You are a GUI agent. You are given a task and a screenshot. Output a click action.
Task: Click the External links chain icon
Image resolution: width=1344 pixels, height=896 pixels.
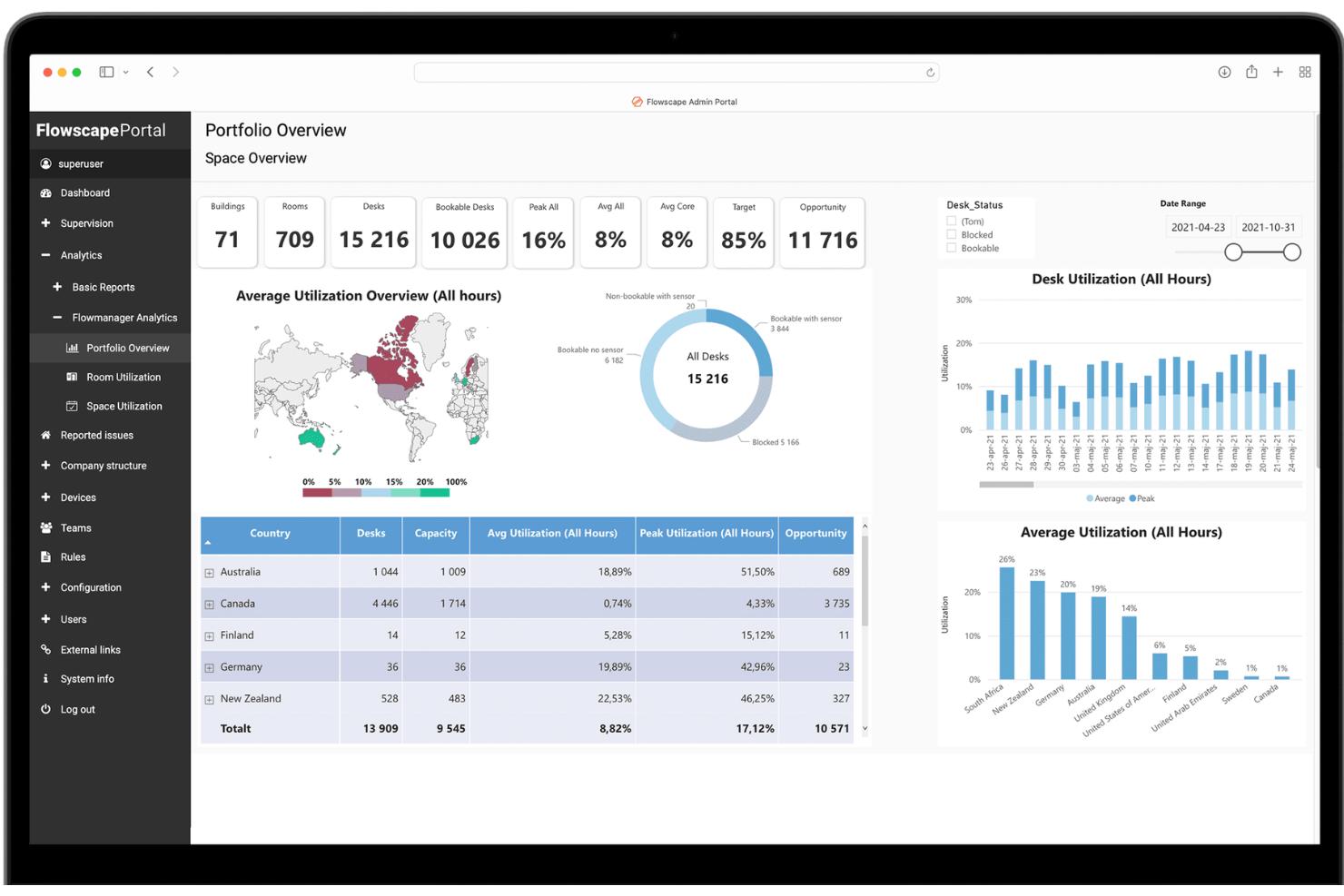pyautogui.click(x=45, y=649)
